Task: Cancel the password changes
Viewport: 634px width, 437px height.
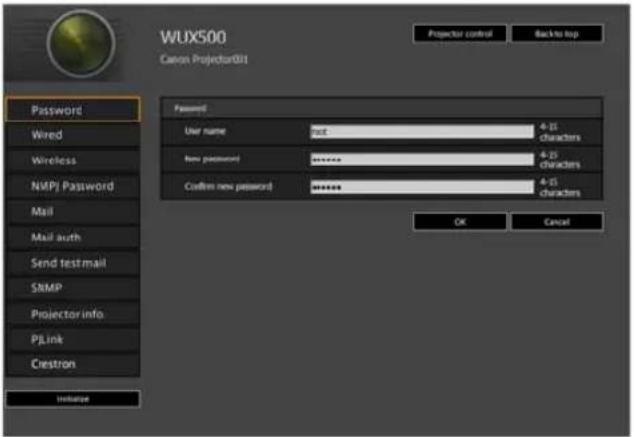Action: [x=557, y=222]
